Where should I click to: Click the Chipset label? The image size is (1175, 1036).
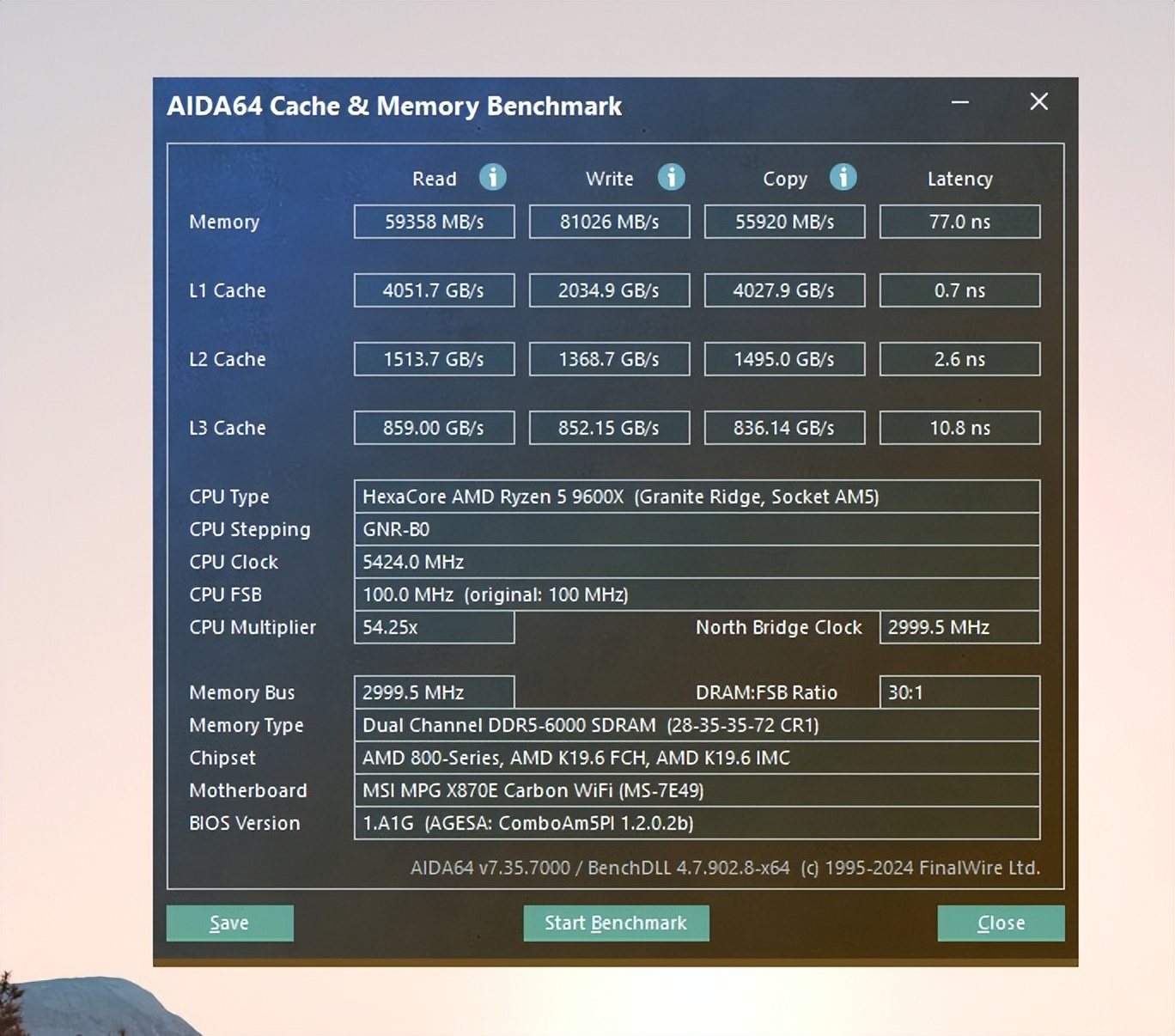point(222,759)
